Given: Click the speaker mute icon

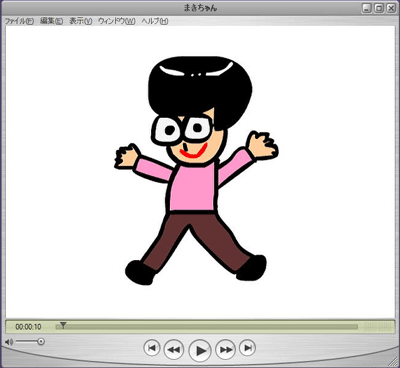Looking at the screenshot, I should [x=9, y=342].
